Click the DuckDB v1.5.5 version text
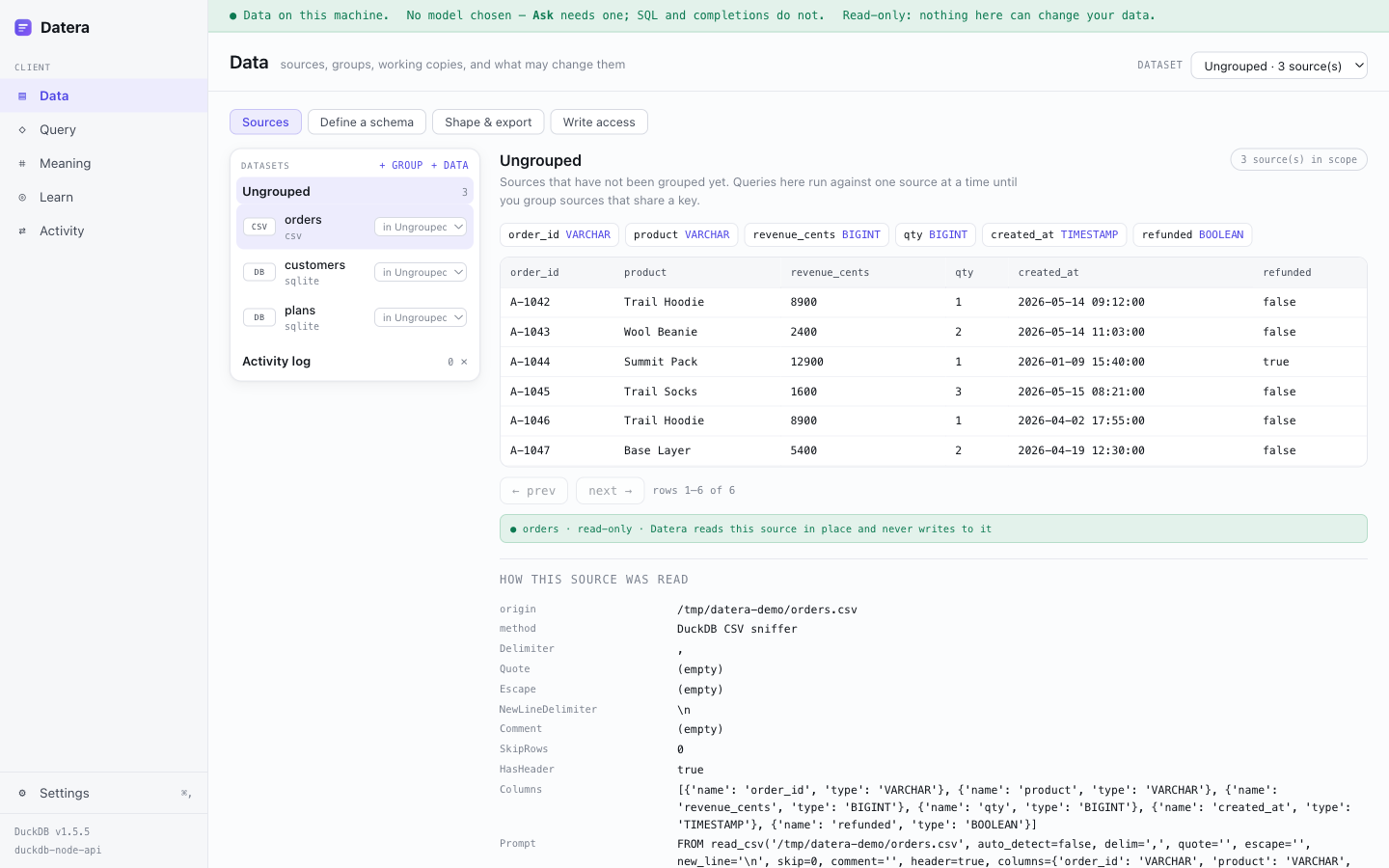1389x868 pixels. [52, 831]
